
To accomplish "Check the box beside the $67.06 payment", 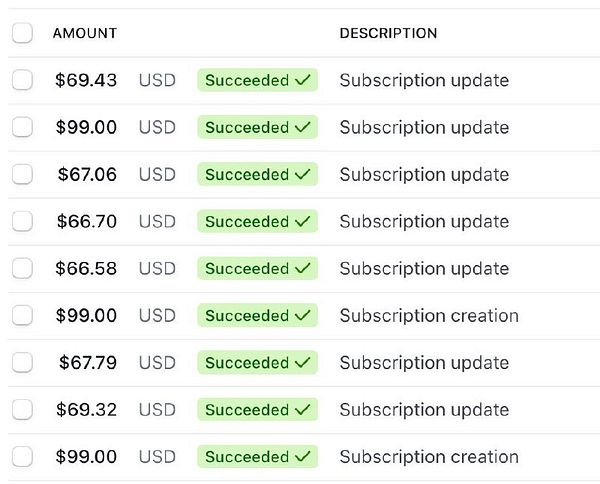I will pyautogui.click(x=22, y=175).
